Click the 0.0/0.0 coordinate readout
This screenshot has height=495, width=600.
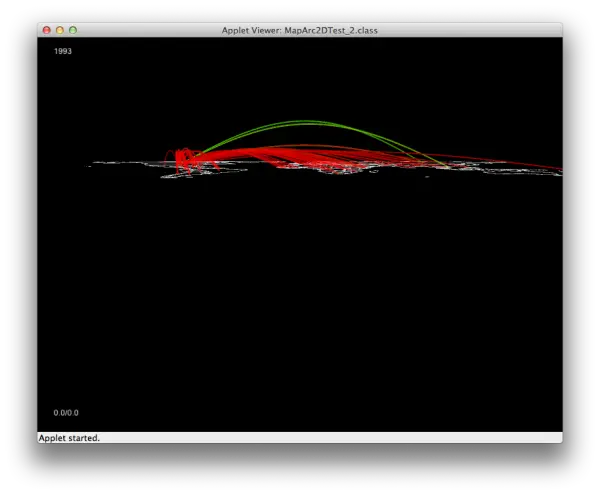(x=66, y=413)
